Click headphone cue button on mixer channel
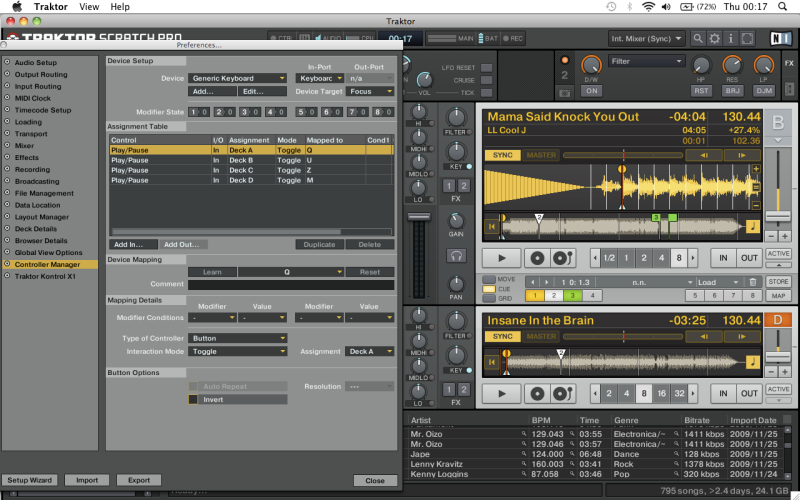800x500 pixels. tap(456, 256)
